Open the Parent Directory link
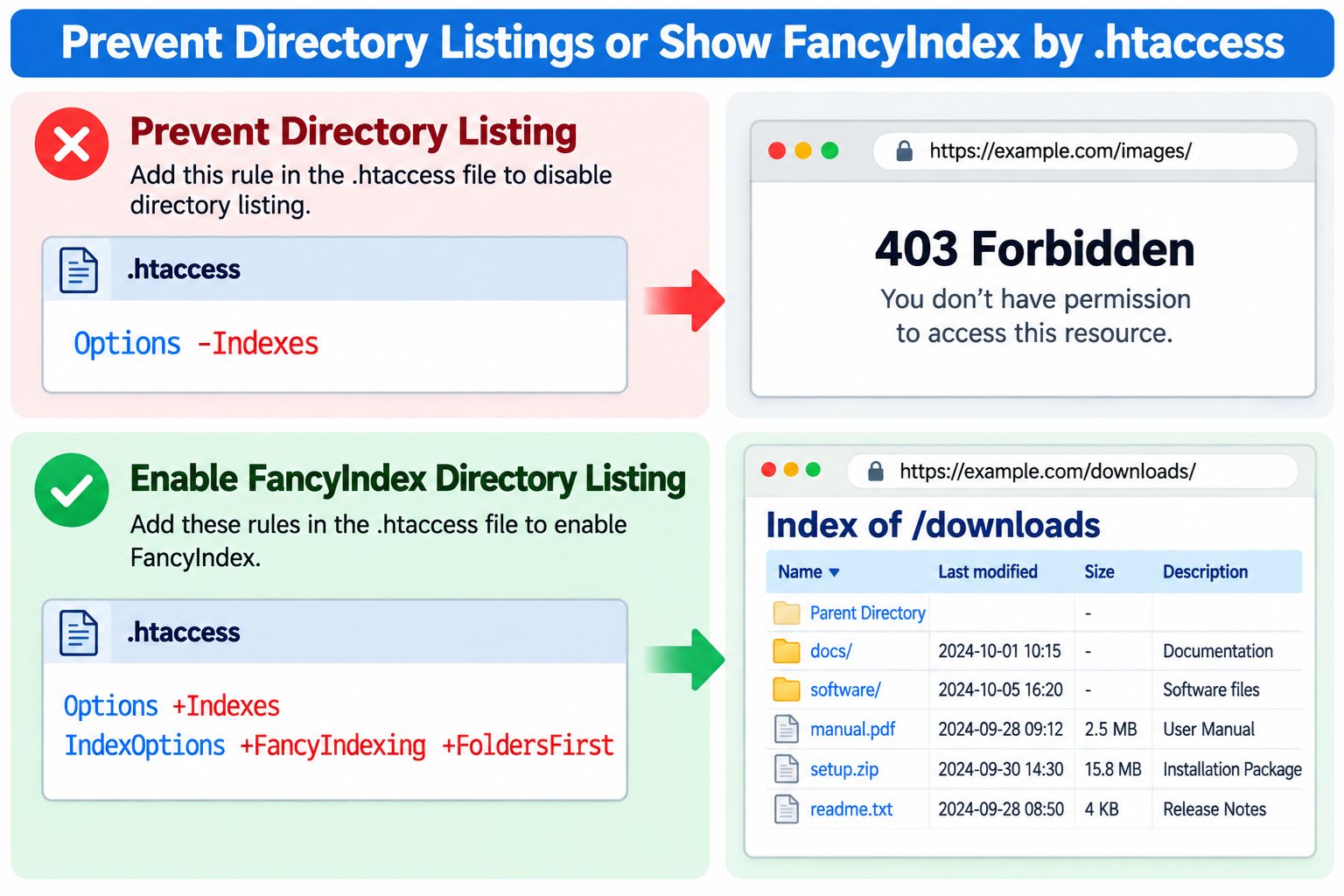The width and height of the screenshot is (1344, 896). (x=867, y=613)
